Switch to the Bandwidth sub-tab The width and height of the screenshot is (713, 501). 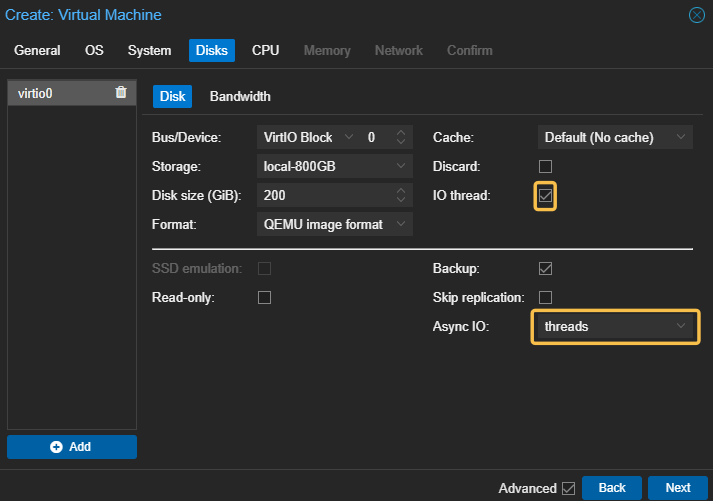point(240,96)
